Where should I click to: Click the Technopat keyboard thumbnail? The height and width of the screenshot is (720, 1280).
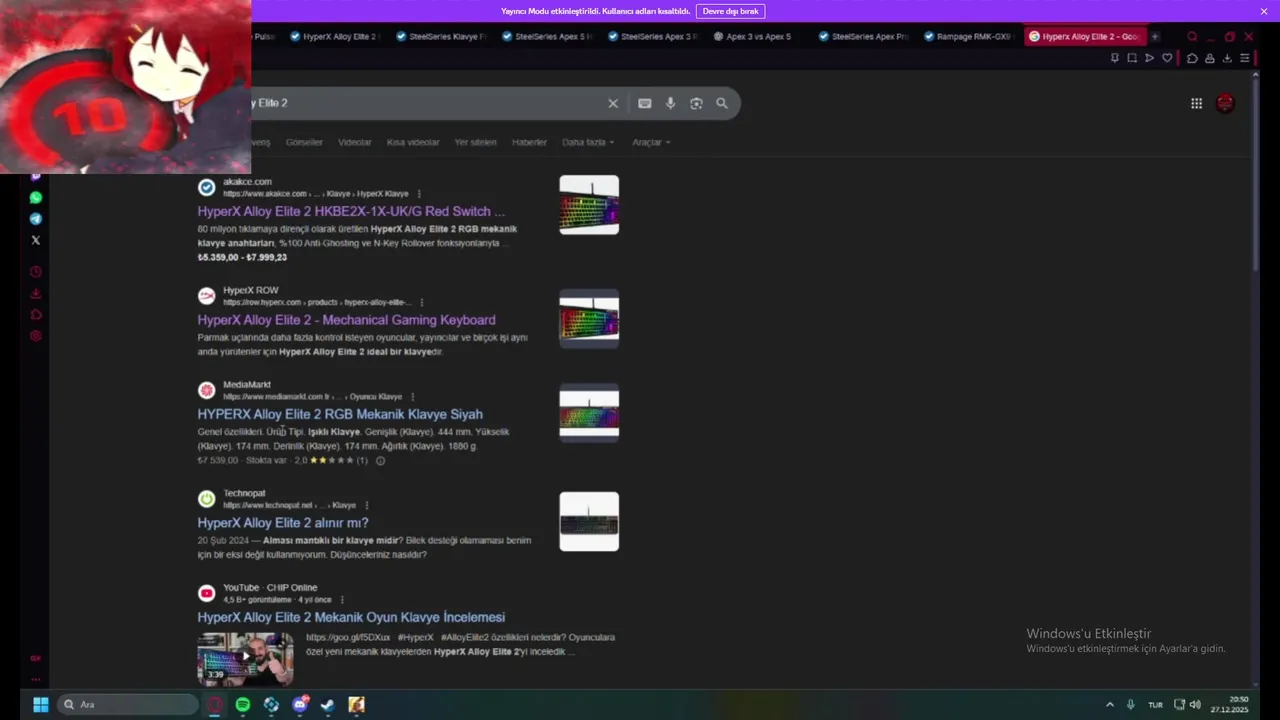click(x=589, y=522)
